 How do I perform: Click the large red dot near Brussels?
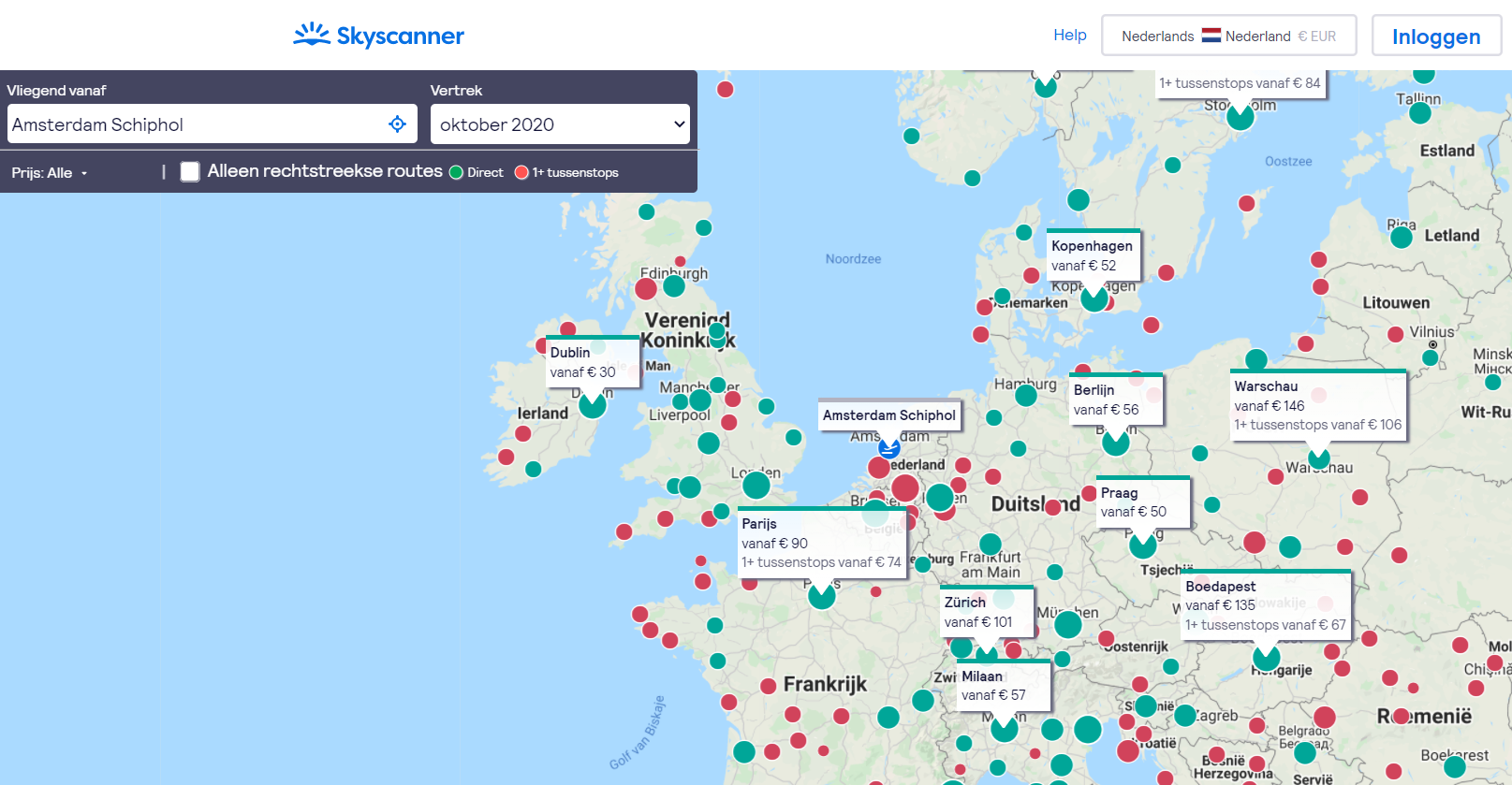(904, 487)
